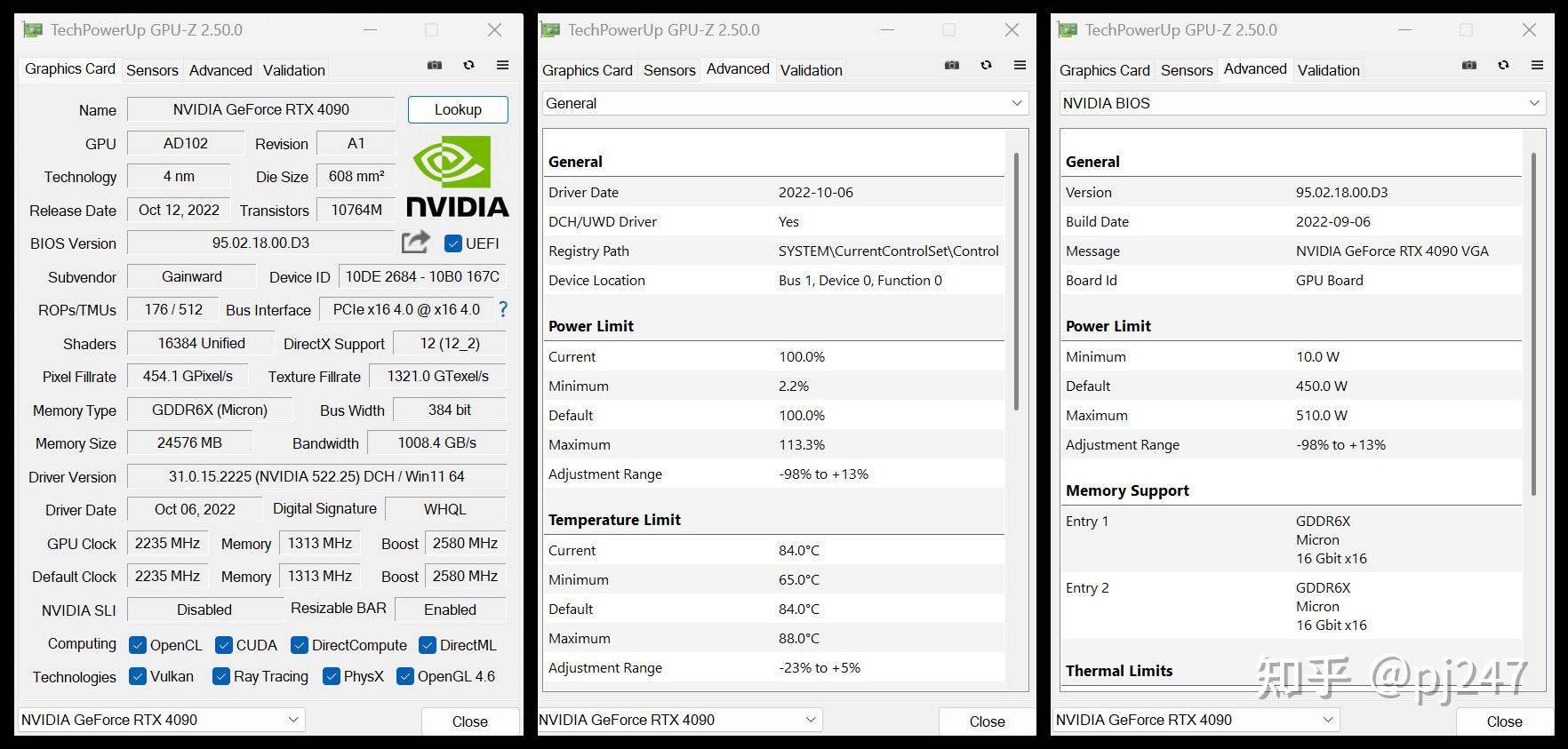Click Close in the General Advanced window
The width and height of the screenshot is (1568, 749).
tap(988, 721)
